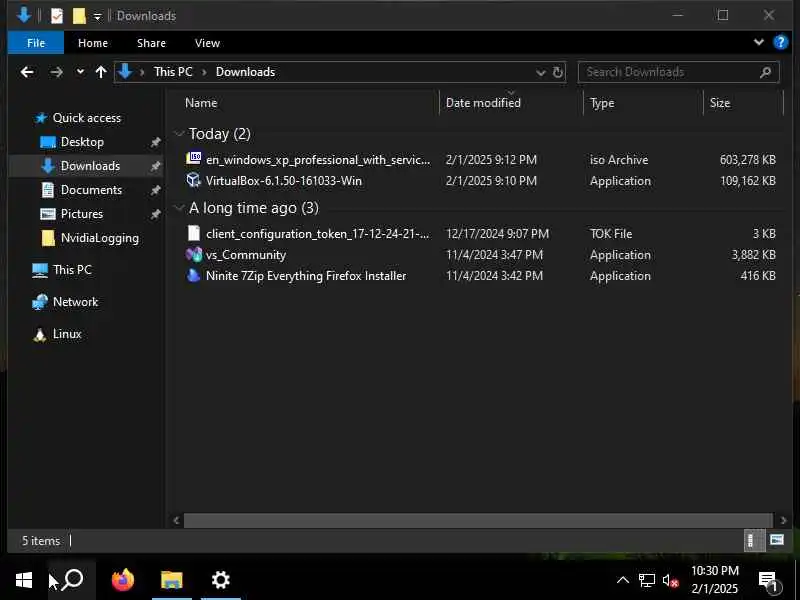
Task: Open the File ribbon tab
Action: click(x=36, y=43)
